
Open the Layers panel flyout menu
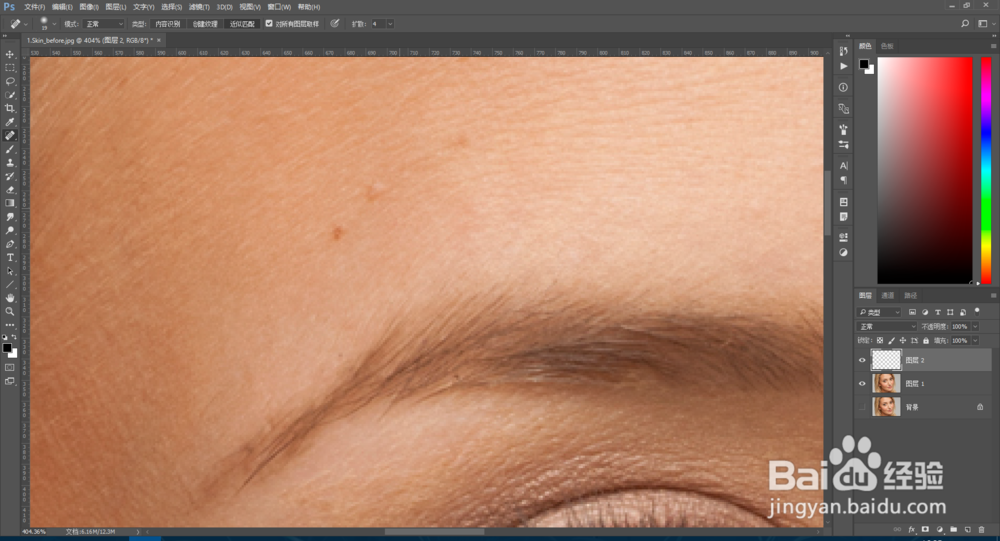[993, 295]
